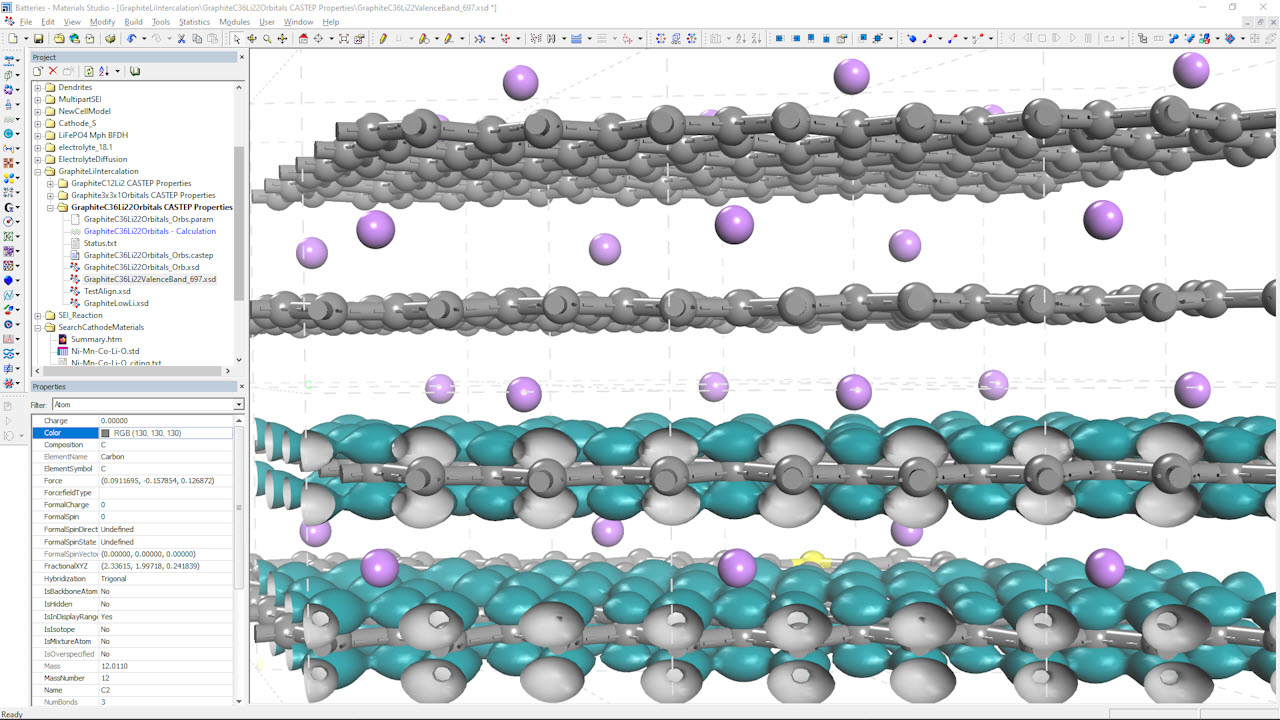Open the Modules menu
This screenshot has height=720, width=1280.
tap(234, 22)
